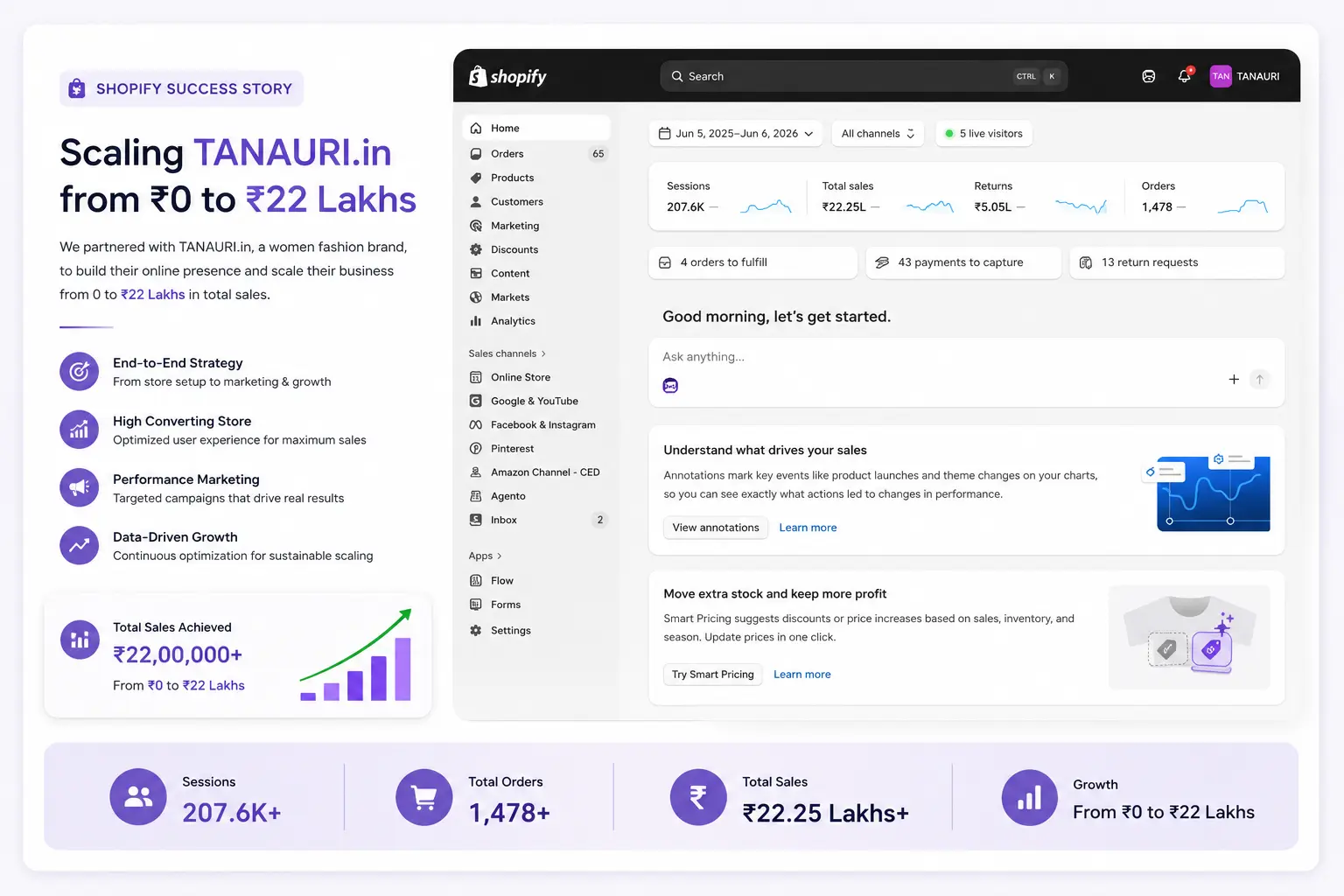The height and width of the screenshot is (896, 1344).
Task: Click the Sidekick icon below Ask anything
Action: [671, 386]
